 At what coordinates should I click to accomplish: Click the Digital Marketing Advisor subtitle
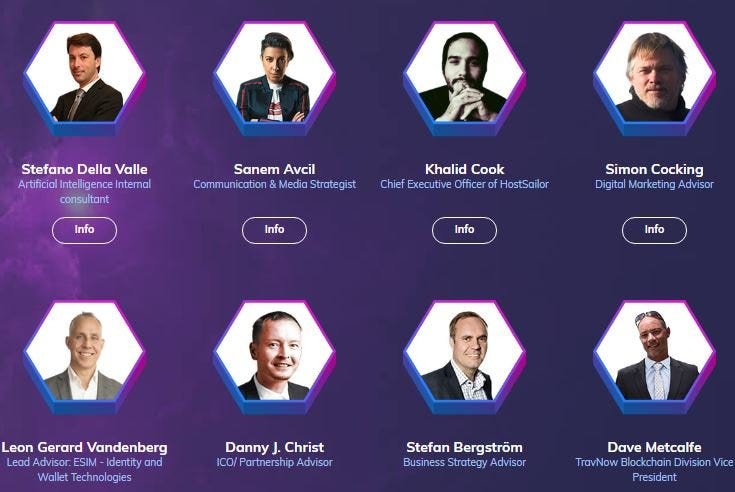coord(654,184)
